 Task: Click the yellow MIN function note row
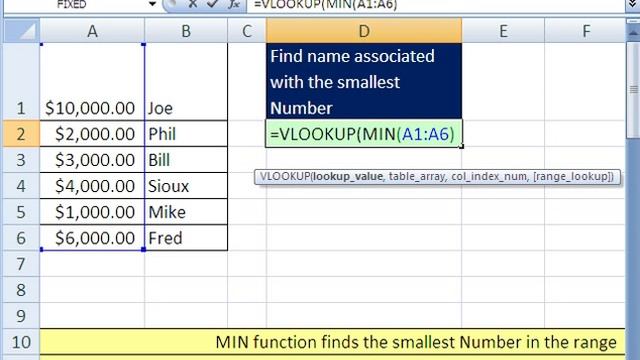coord(332,342)
